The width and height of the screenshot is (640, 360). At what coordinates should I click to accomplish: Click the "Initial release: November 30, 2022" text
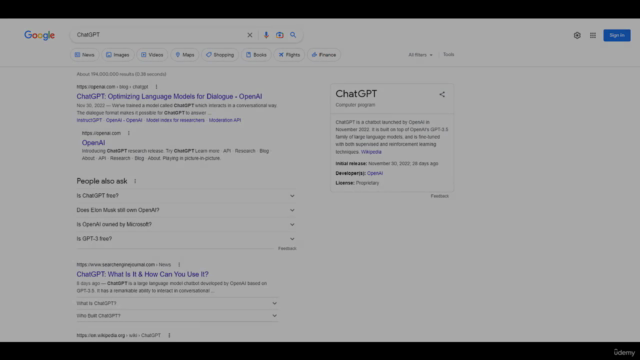(x=387, y=163)
